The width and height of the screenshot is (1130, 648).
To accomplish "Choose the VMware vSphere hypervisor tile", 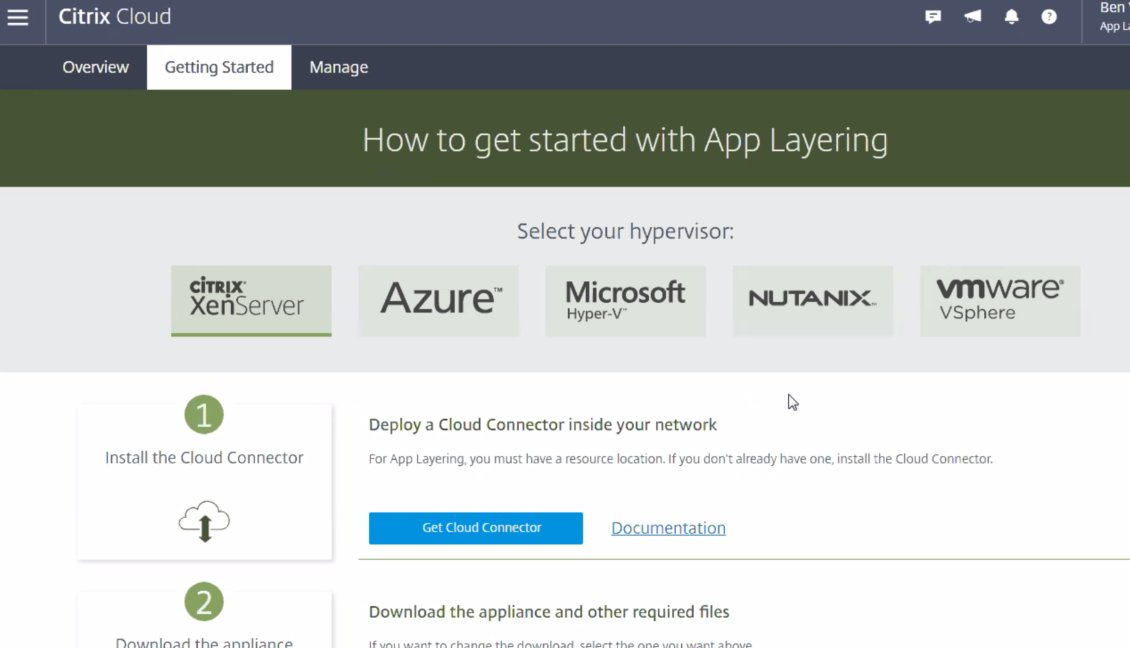I will [x=1000, y=300].
